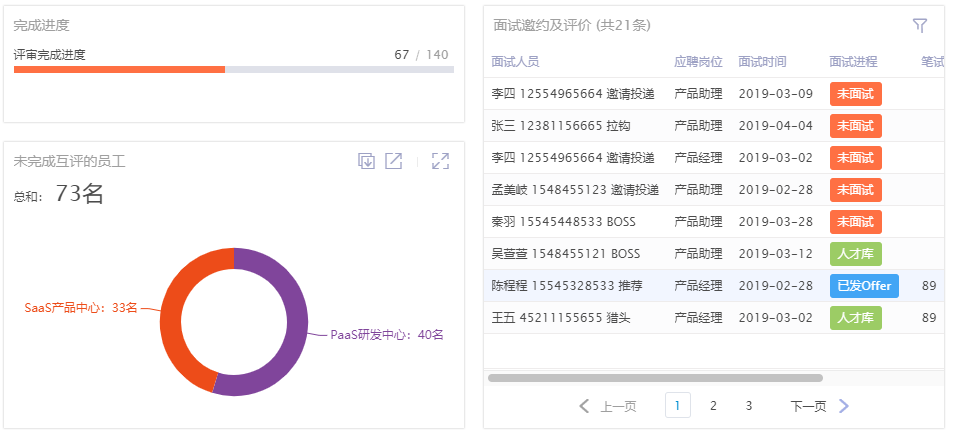
Task: Click the SaaS产品中心：33名 chart label
Action: 81,308
